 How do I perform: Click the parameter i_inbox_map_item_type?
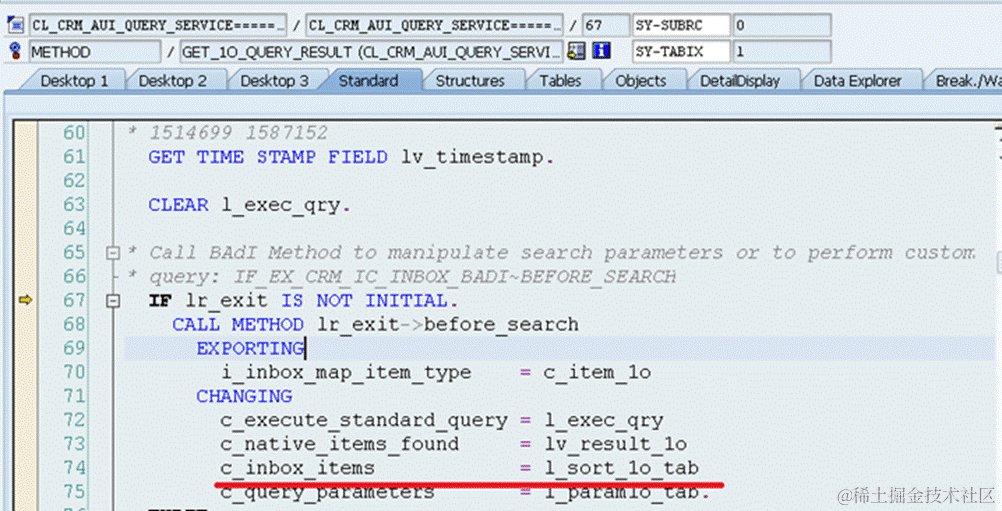coord(346,373)
